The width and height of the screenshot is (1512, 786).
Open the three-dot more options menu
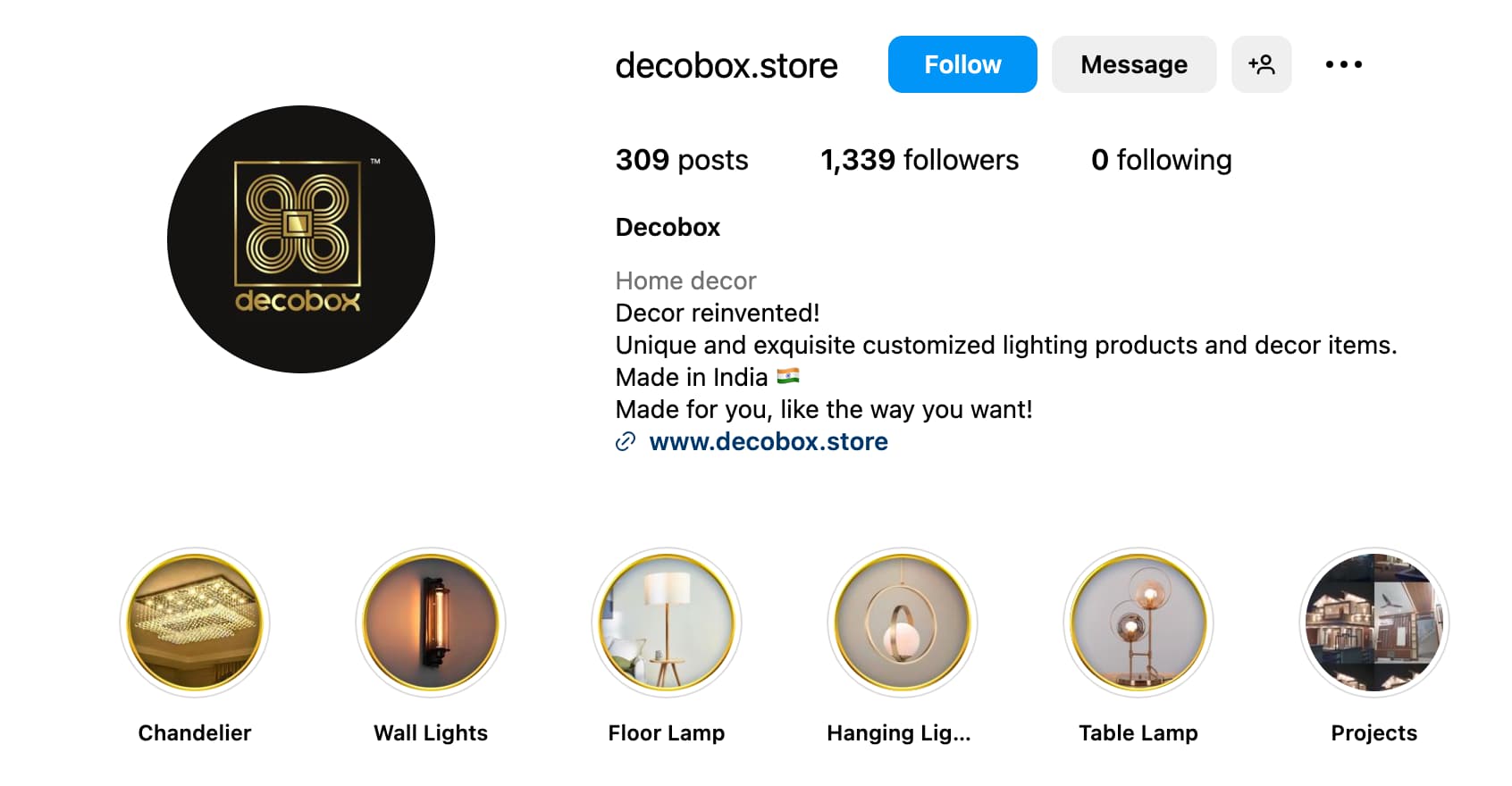click(1343, 64)
